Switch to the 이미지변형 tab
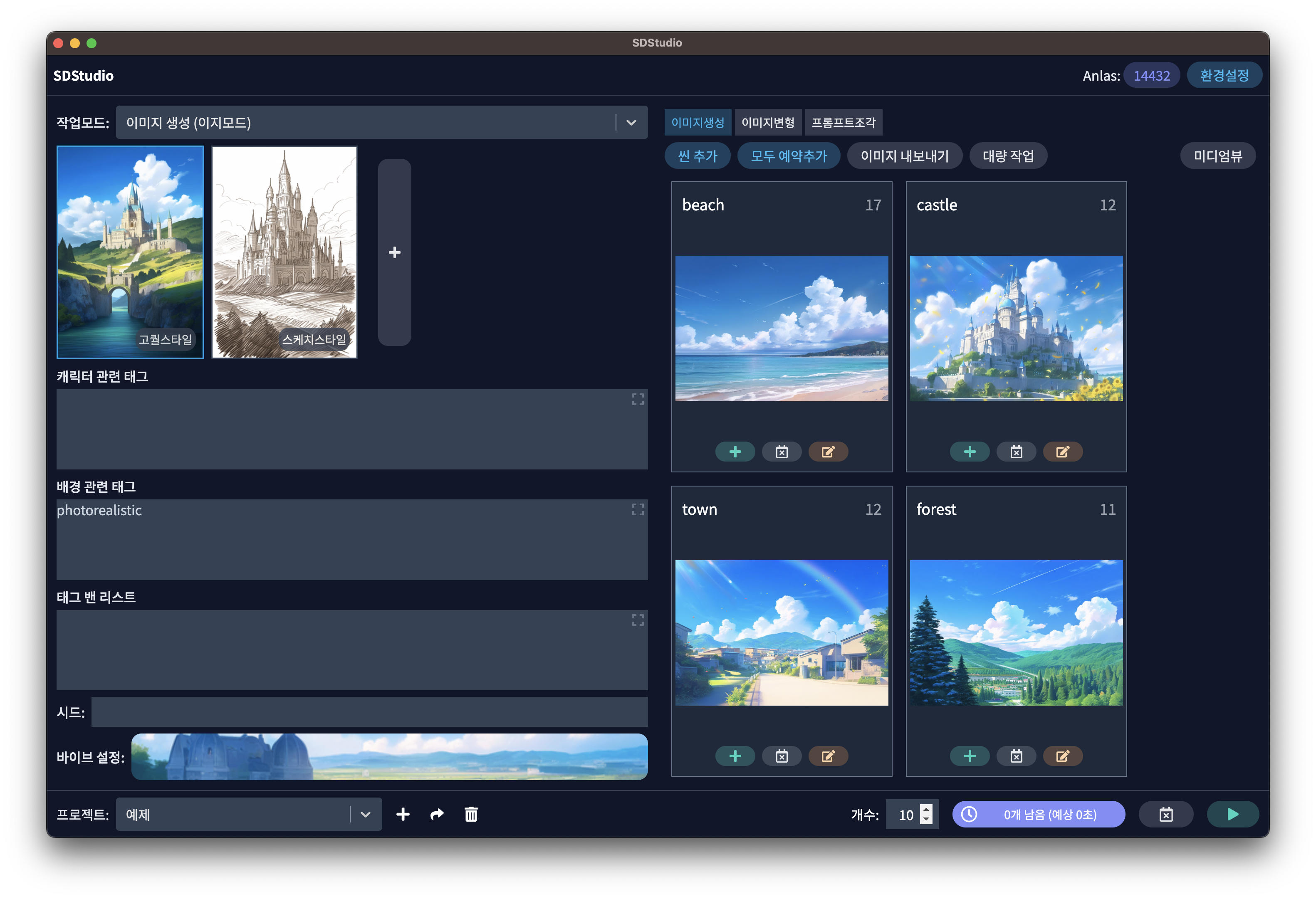Screen dimensions: 1316x899 click(x=767, y=122)
